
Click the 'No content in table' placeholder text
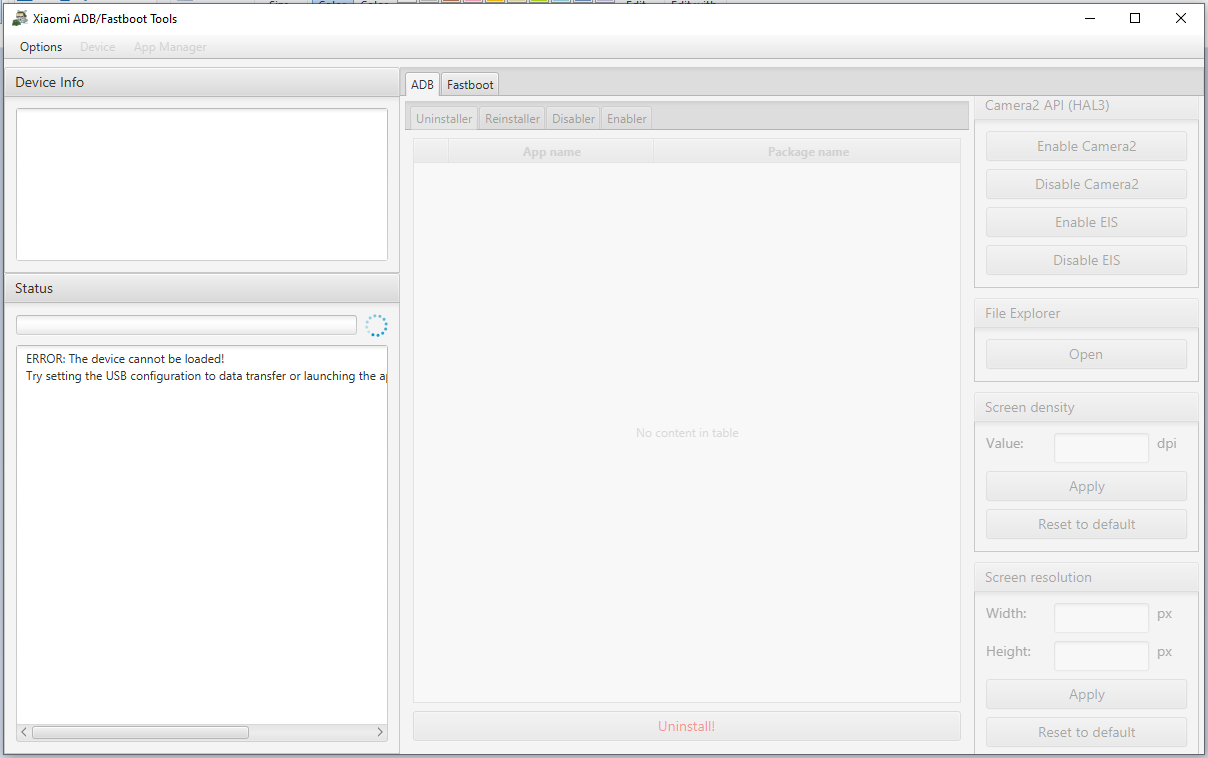click(687, 433)
